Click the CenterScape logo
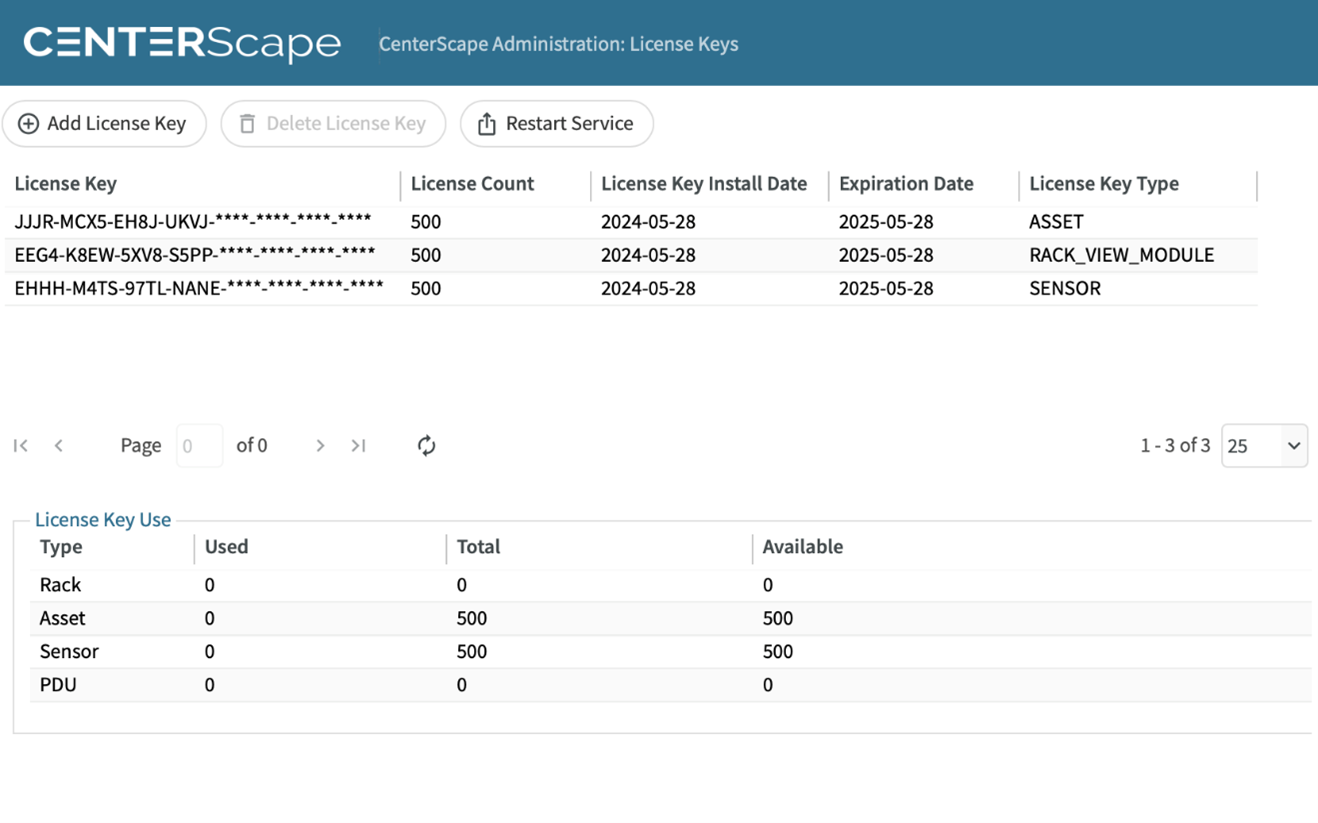The width and height of the screenshot is (1318, 823). tap(182, 43)
